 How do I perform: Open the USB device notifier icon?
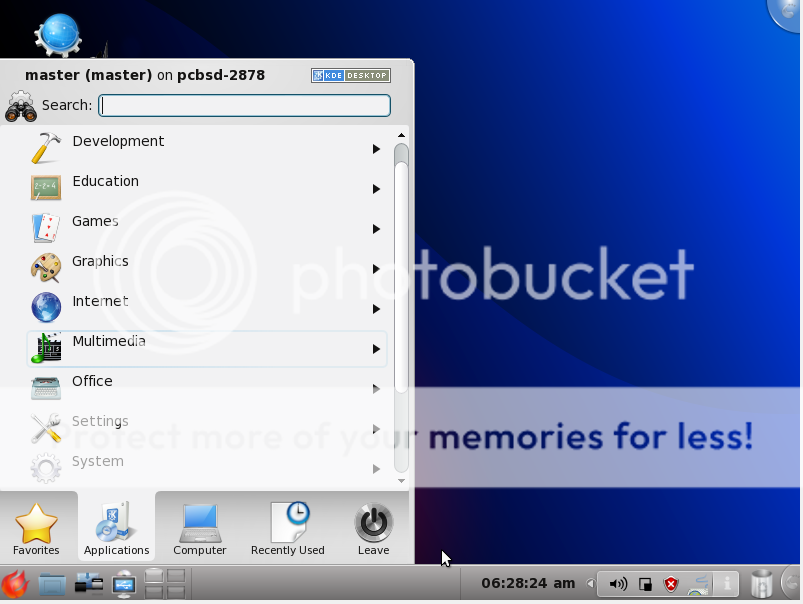click(124, 584)
